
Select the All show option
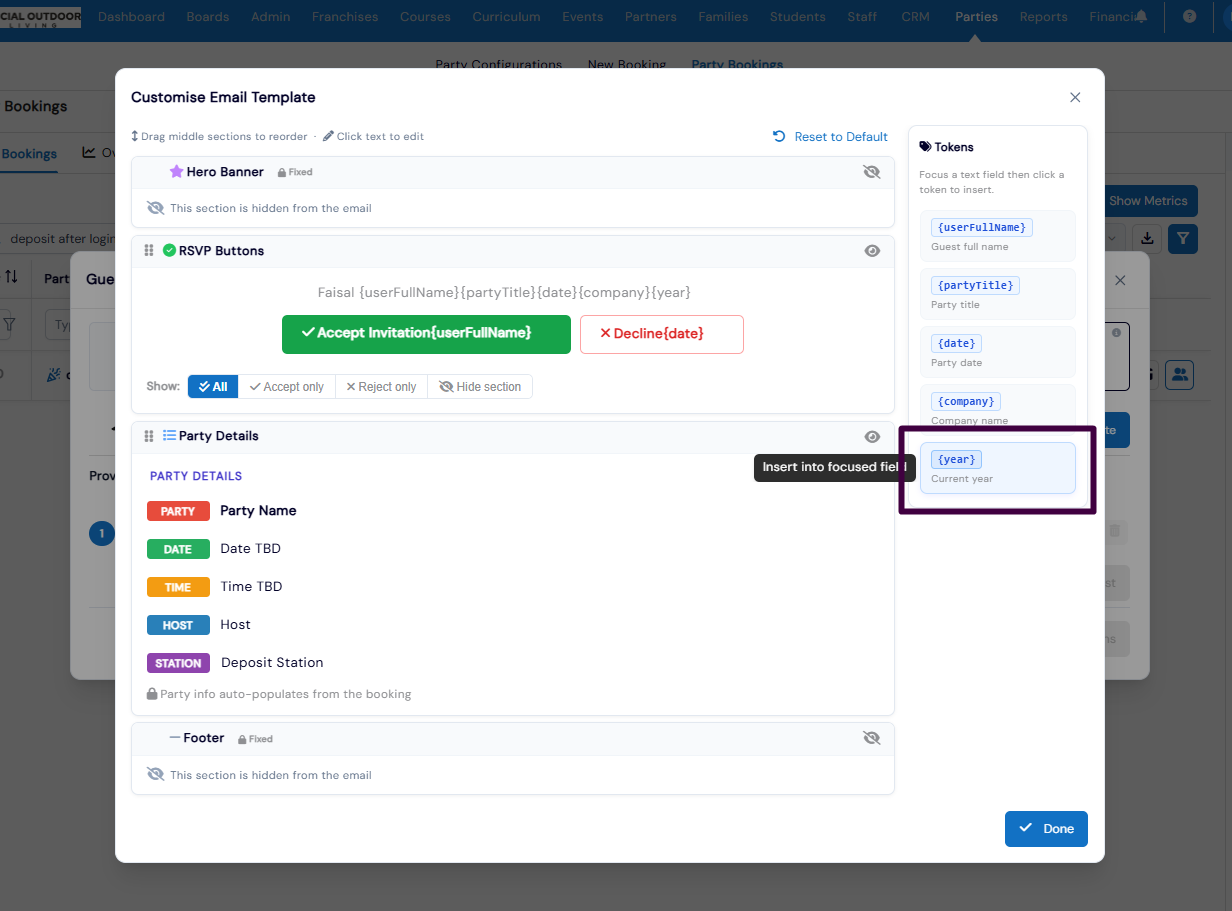213,387
